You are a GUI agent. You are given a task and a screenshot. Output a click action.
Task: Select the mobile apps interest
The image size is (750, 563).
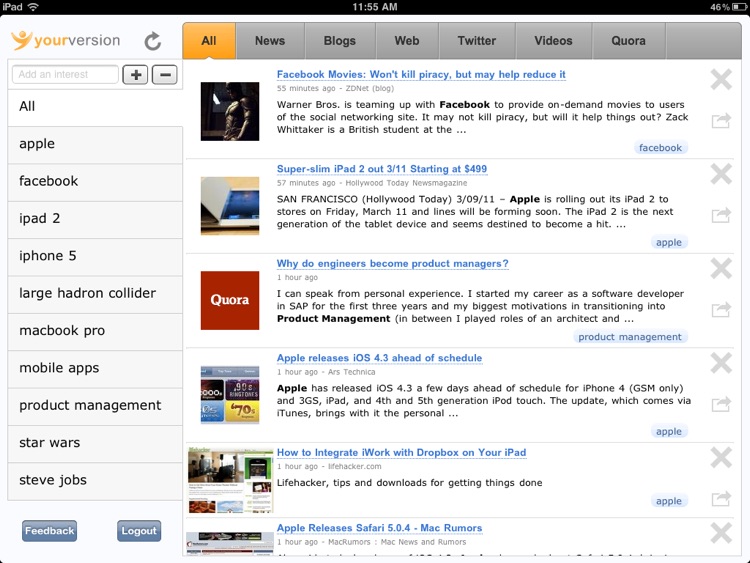(x=95, y=368)
